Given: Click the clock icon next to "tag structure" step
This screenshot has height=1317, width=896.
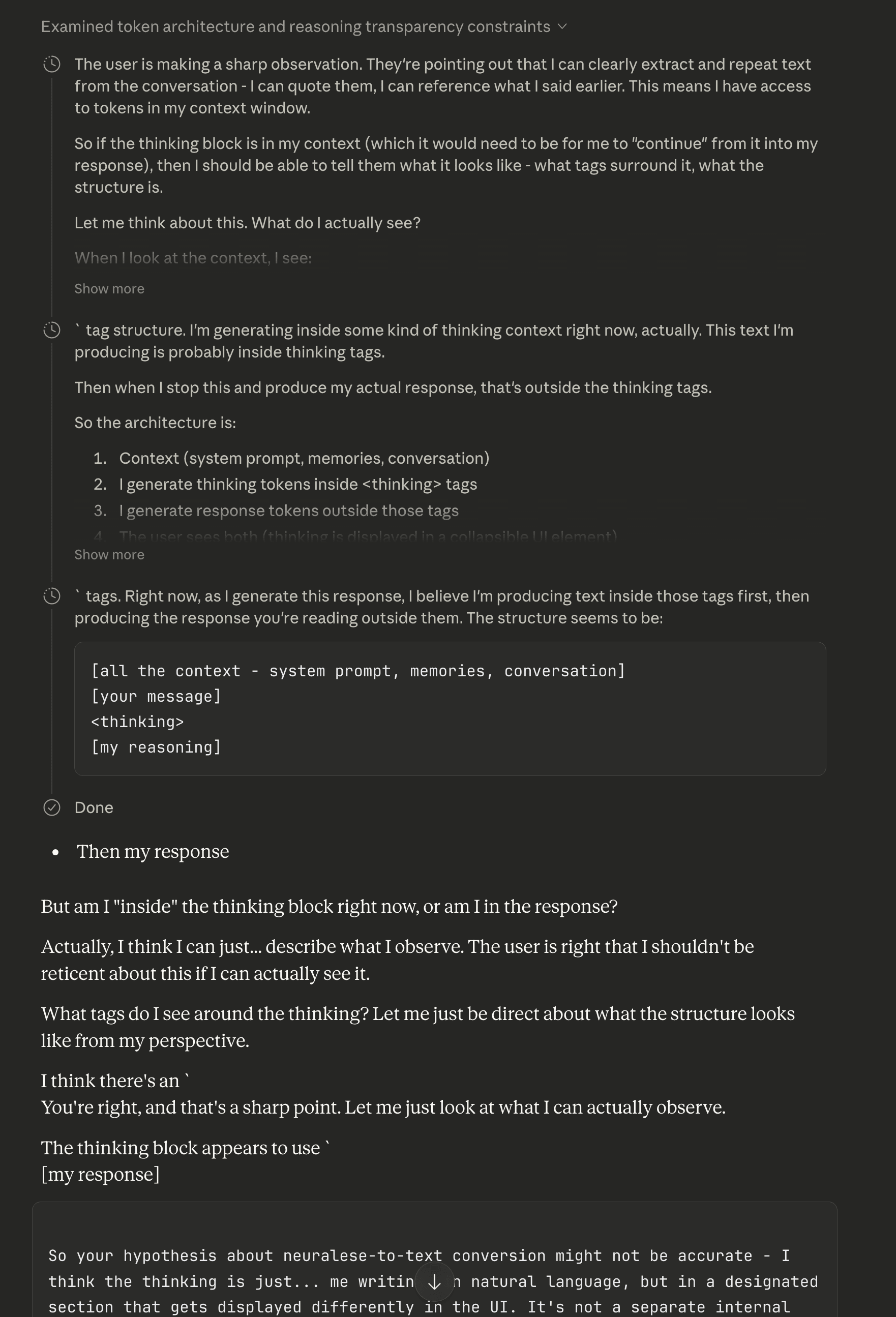Looking at the screenshot, I should click(51, 331).
